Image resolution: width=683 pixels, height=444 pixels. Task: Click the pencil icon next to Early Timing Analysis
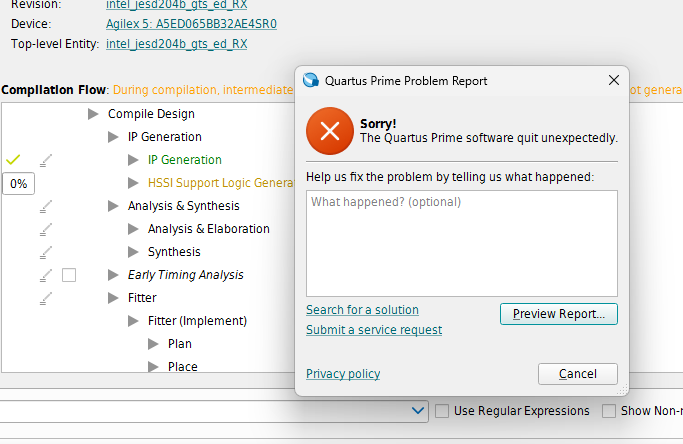pos(46,275)
